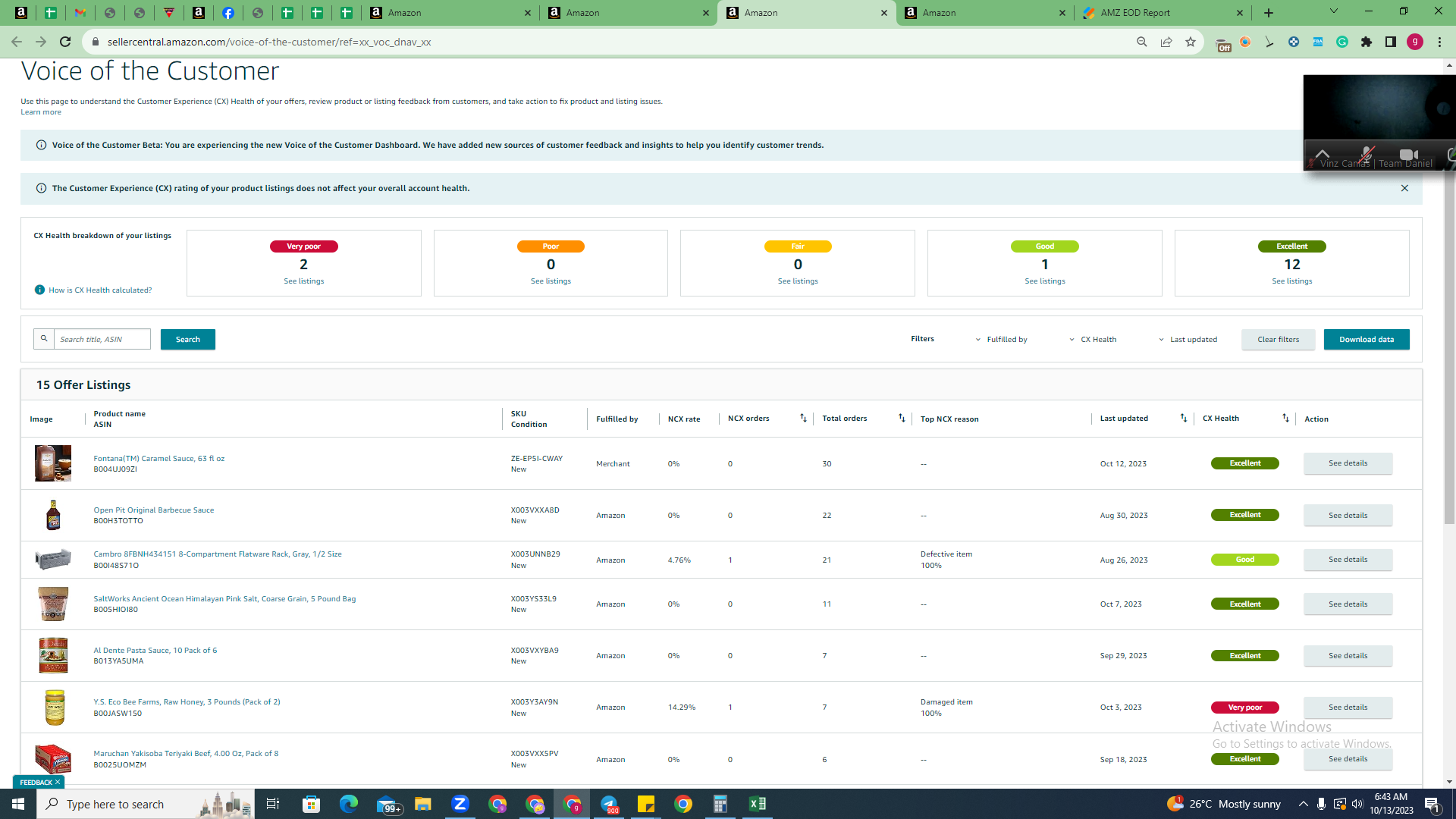Image resolution: width=1456 pixels, height=819 pixels.
Task: Expand the CX Health filter dropdown
Action: tap(1093, 339)
